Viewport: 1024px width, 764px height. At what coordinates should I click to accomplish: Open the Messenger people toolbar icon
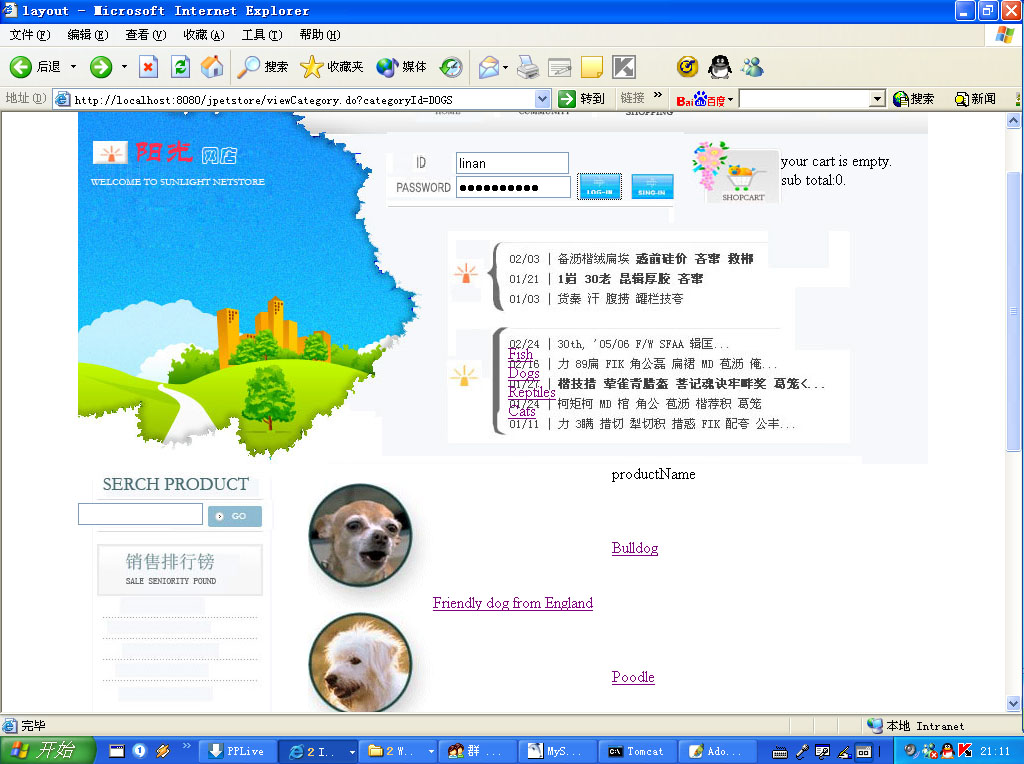click(x=752, y=67)
